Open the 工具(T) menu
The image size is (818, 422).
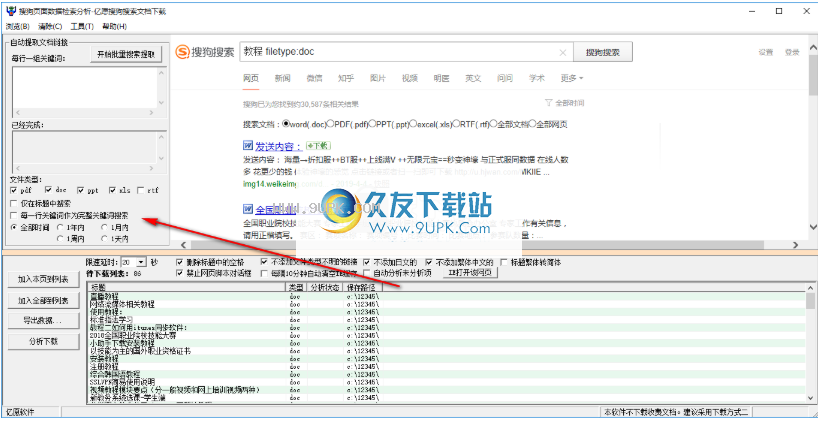(x=82, y=26)
